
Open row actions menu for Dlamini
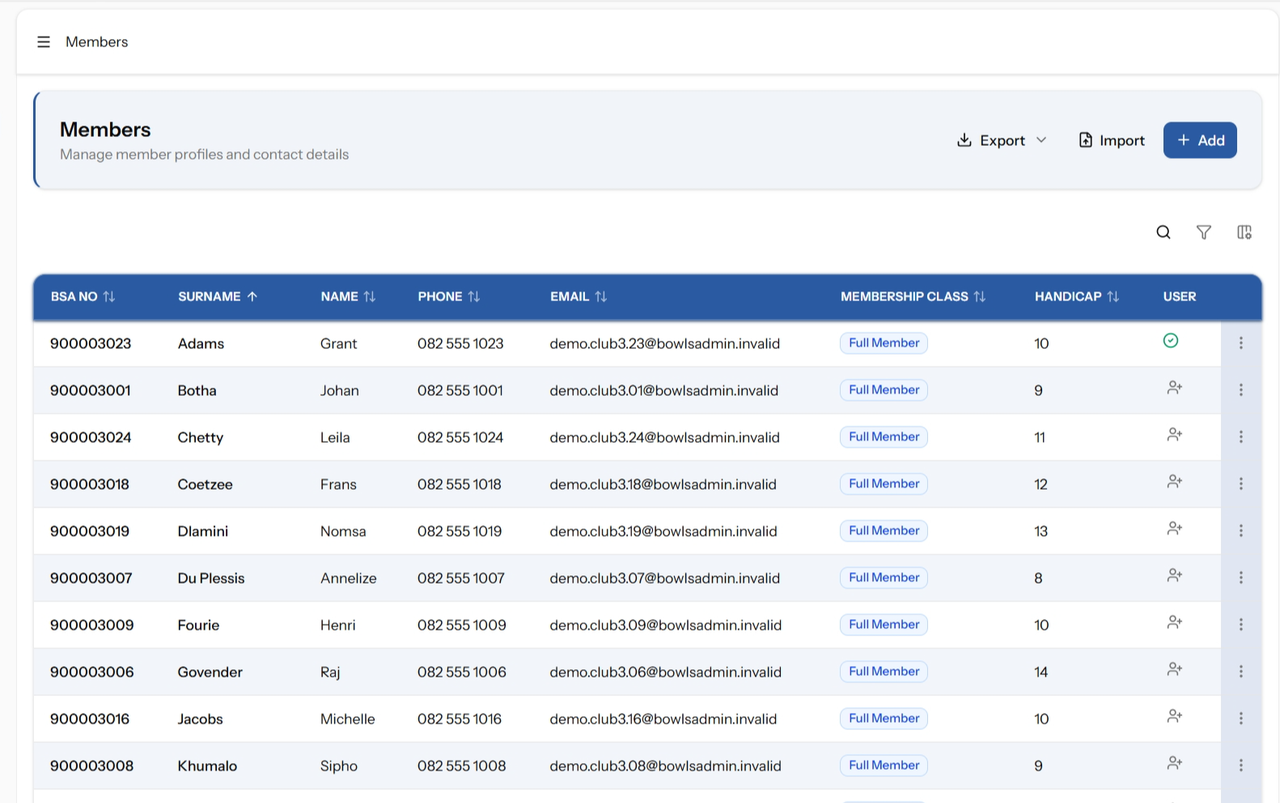(x=1241, y=531)
